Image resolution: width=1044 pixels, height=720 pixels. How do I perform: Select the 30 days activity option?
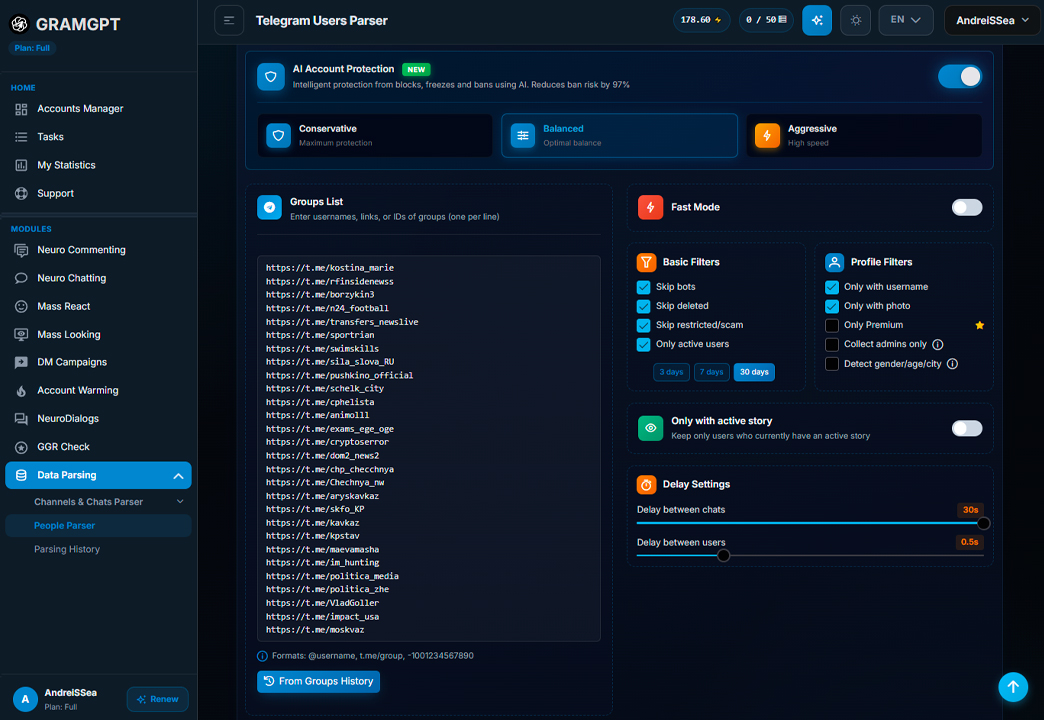tap(754, 372)
